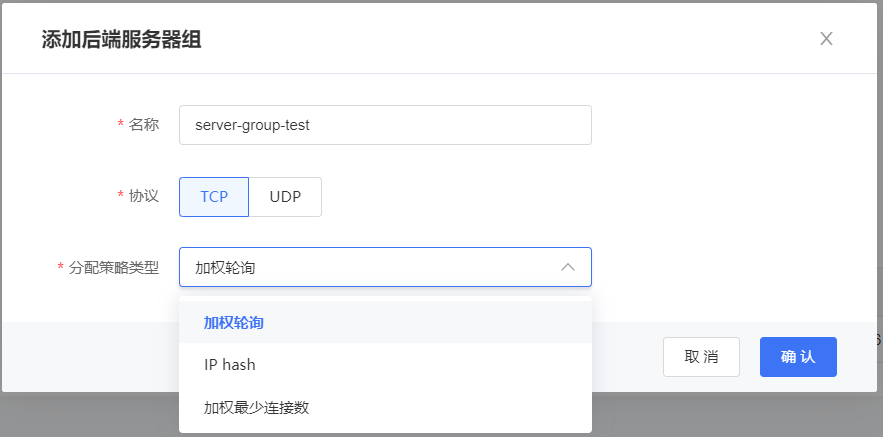Click the 分配策略类型 field label
This screenshot has width=883, height=437.
[x=114, y=268]
